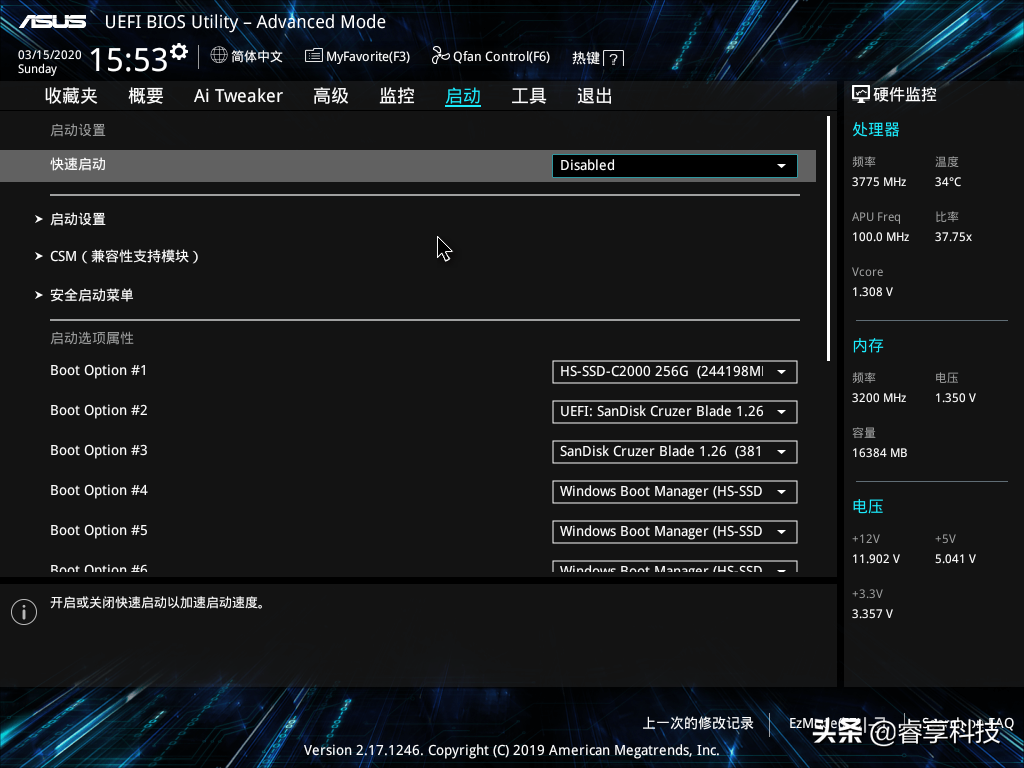This screenshot has height=768, width=1024.
Task: Switch to the 概要 tab
Action: [146, 96]
